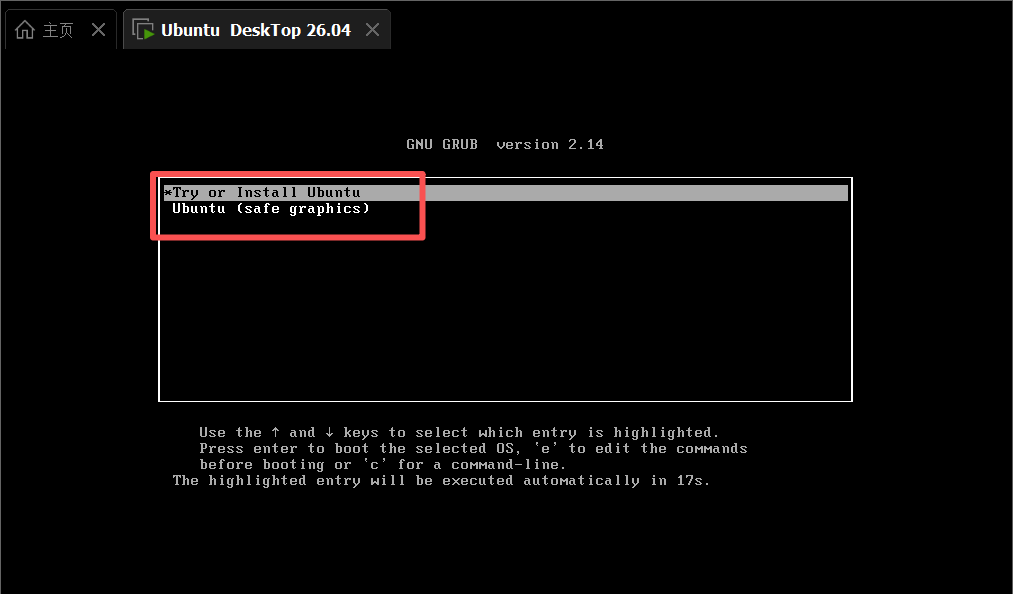Click the "Press enter to boot the selected OS" line
The width and height of the screenshot is (1013, 594).
pyautogui.click(x=473, y=449)
